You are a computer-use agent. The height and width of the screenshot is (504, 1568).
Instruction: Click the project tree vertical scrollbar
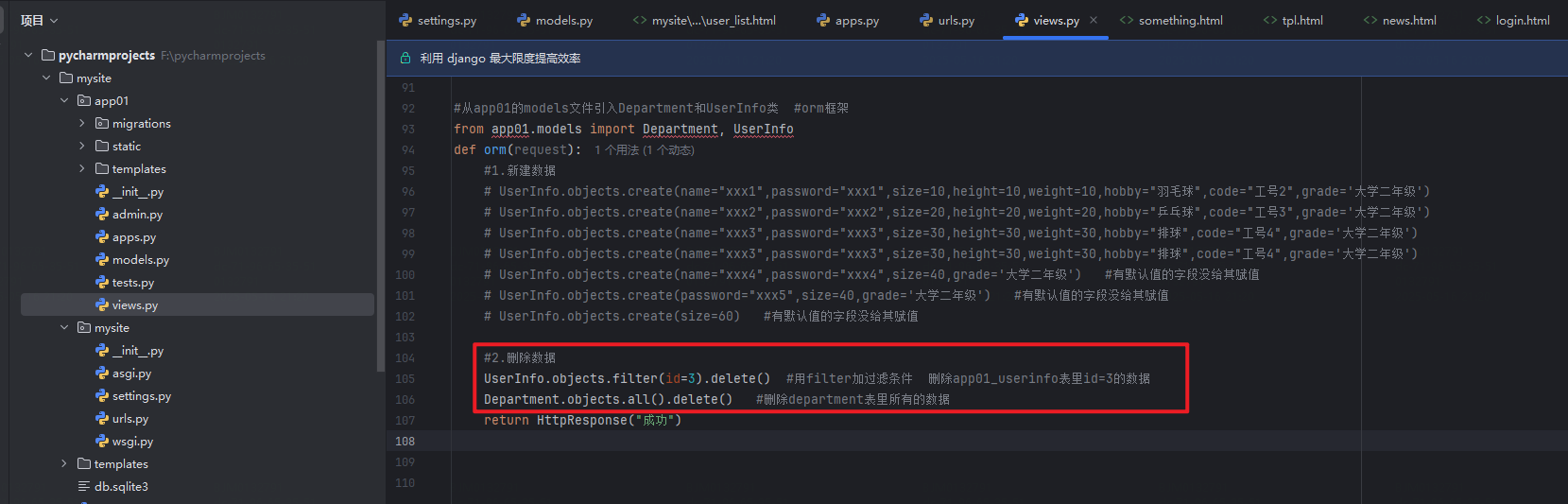point(381,205)
